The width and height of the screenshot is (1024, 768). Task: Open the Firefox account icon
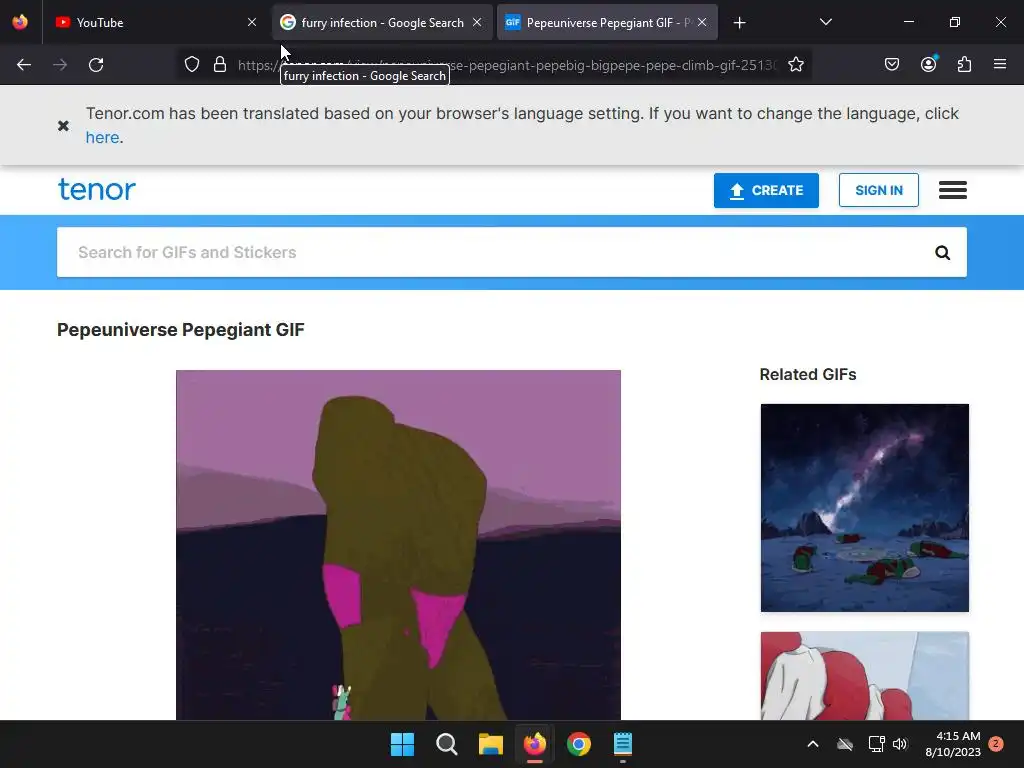[928, 65]
